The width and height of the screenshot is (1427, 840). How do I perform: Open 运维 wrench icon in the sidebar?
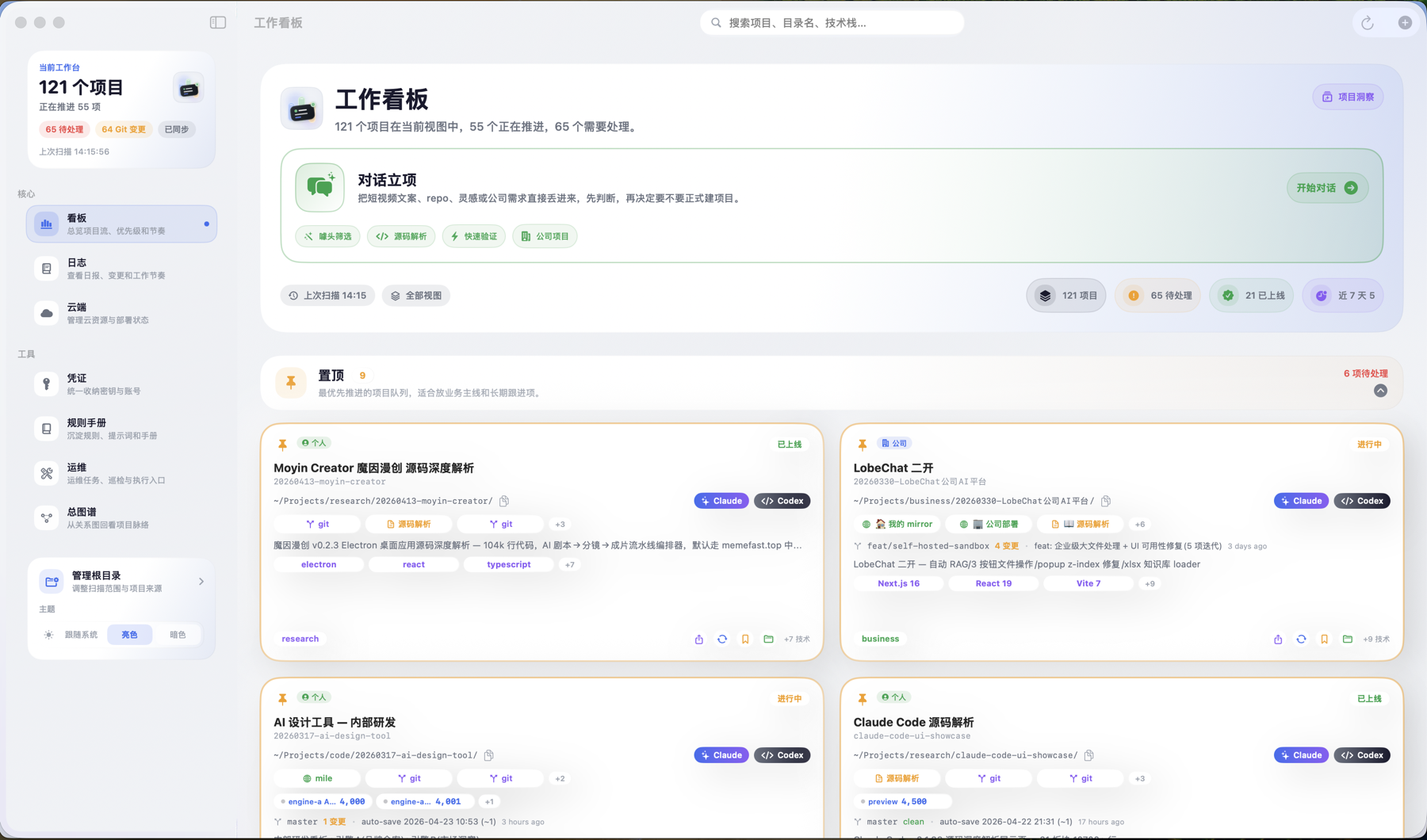tap(47, 473)
